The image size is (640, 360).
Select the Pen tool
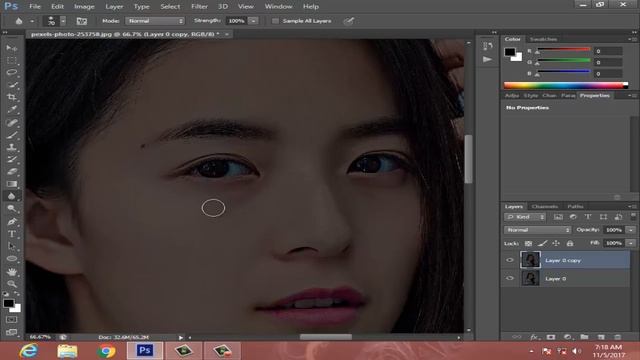point(11,222)
